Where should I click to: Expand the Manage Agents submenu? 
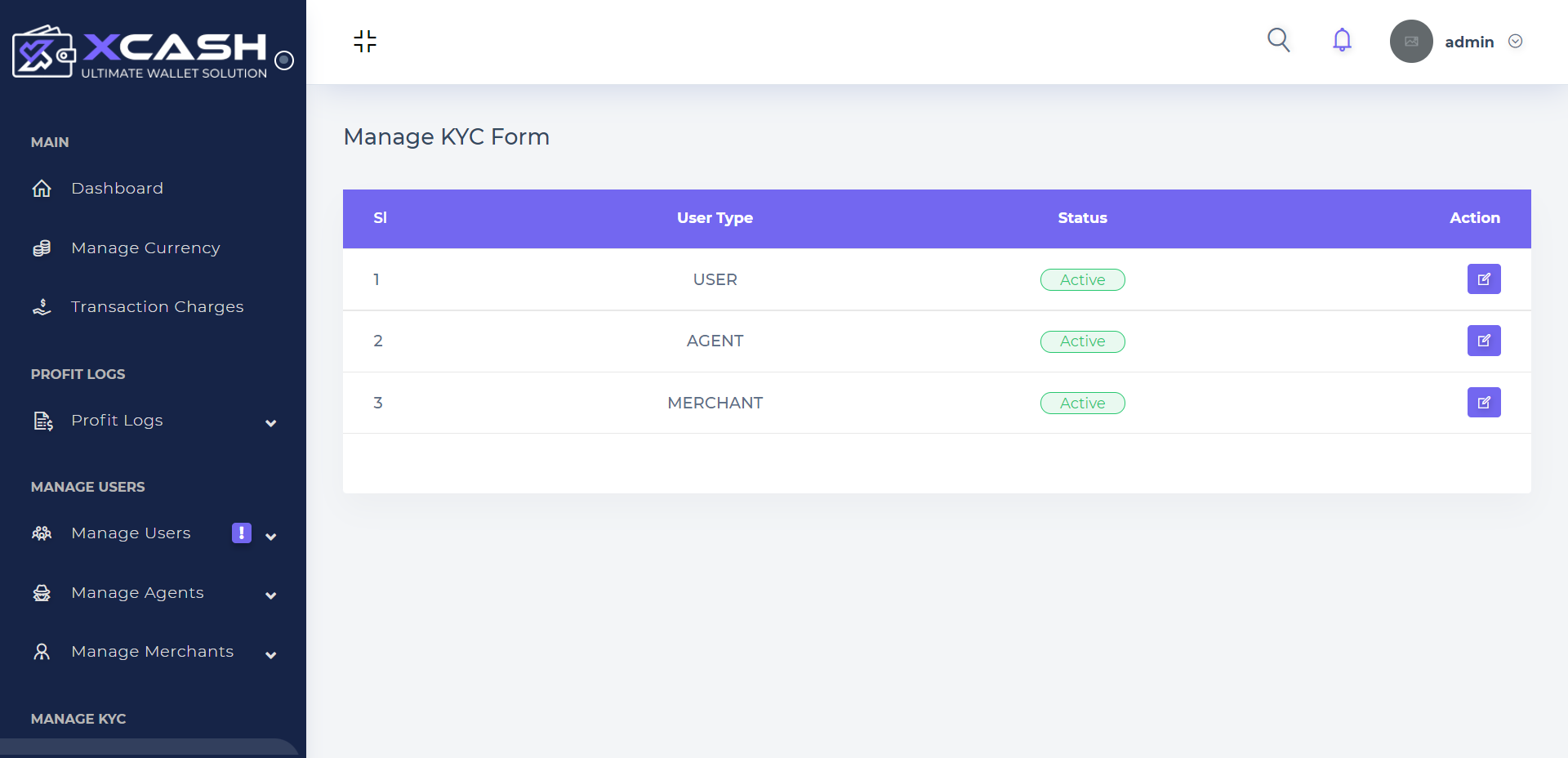(271, 595)
